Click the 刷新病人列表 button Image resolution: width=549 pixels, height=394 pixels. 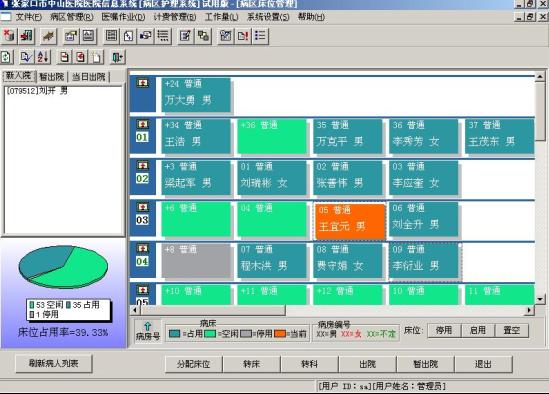(54, 364)
